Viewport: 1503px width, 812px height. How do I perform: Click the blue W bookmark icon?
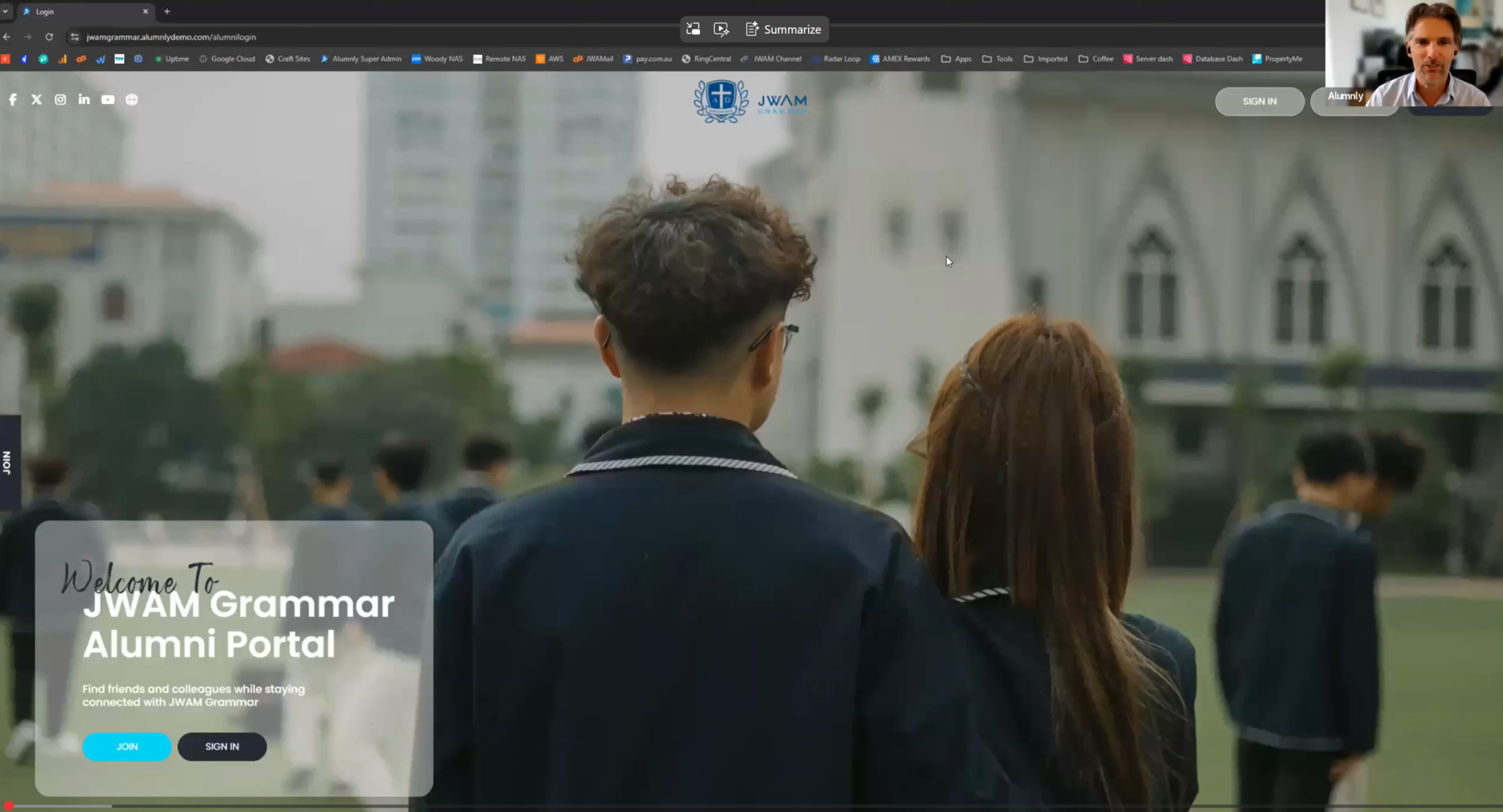(101, 59)
